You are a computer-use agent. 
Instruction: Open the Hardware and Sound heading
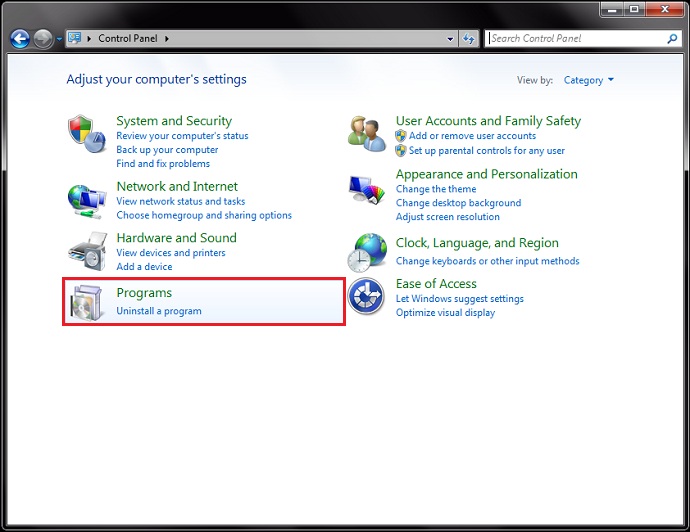(176, 238)
